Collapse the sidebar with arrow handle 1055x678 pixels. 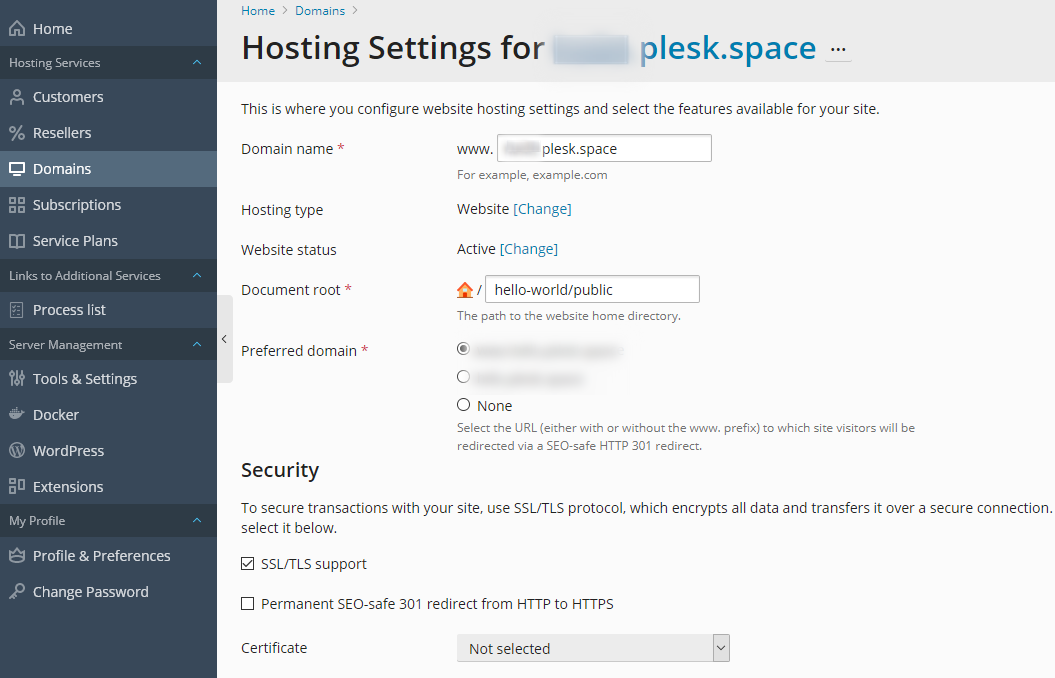tap(225, 339)
